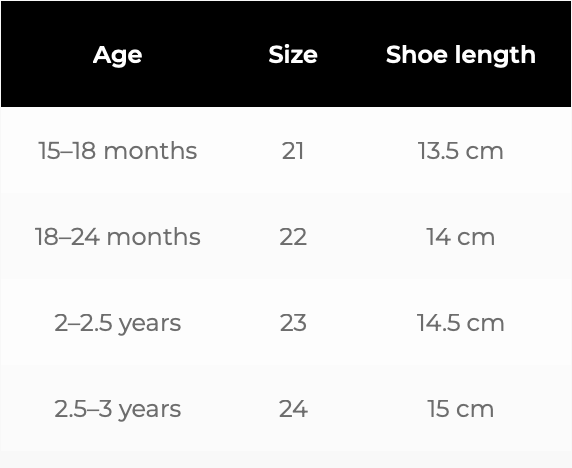Viewport: 572px width, 468px height.
Task: Select the 14 cm shoe length cell
Action: click(x=461, y=237)
